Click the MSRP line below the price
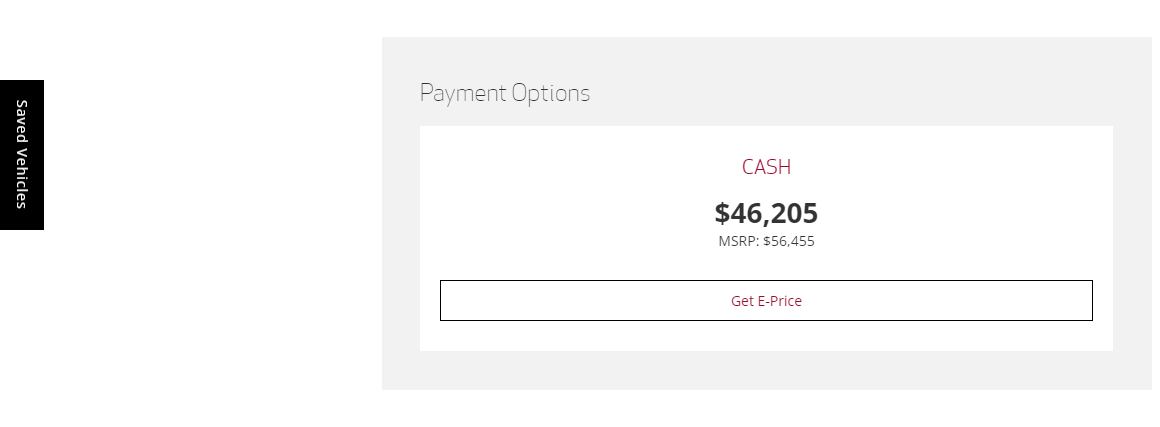The image size is (1160, 427). coord(766,241)
